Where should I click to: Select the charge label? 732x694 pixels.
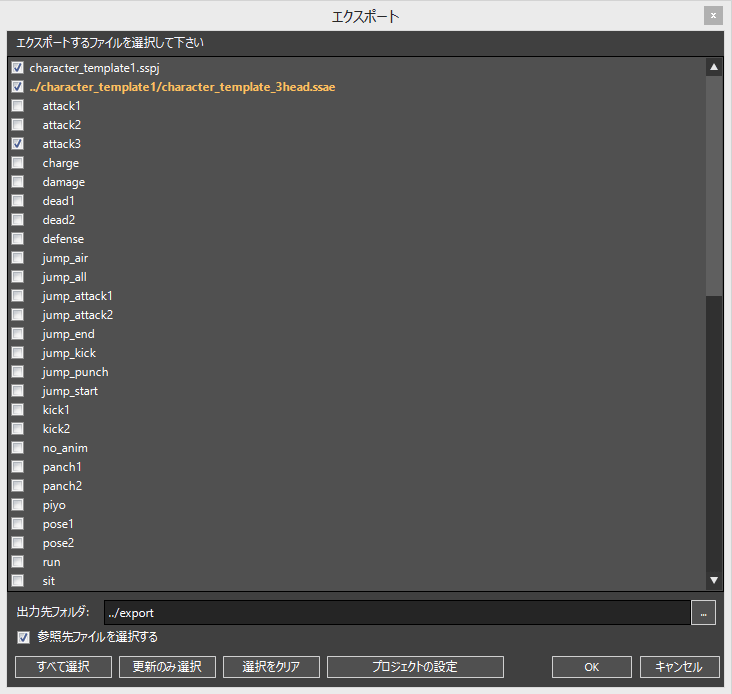click(61, 164)
